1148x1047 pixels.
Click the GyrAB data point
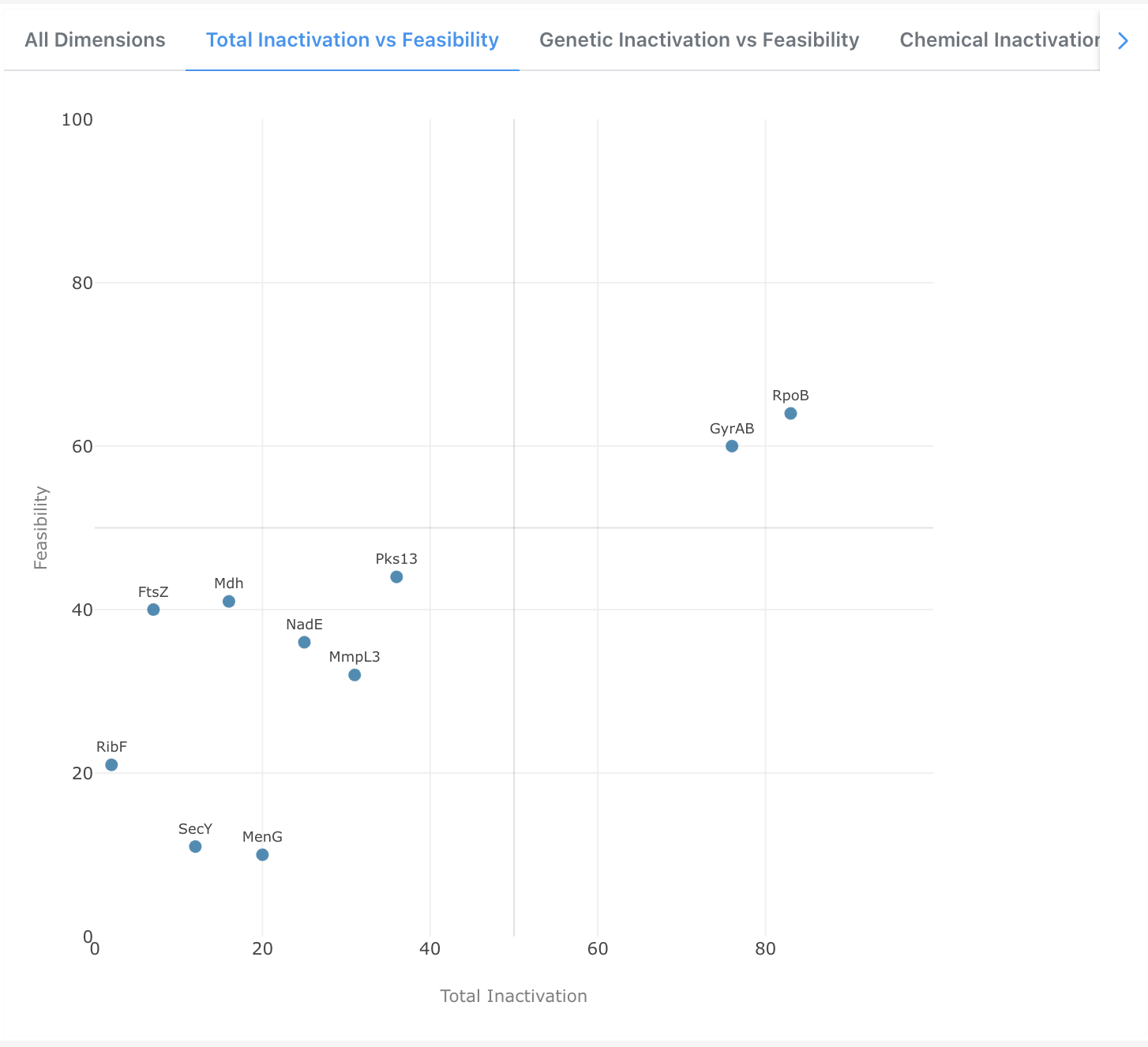[732, 446]
